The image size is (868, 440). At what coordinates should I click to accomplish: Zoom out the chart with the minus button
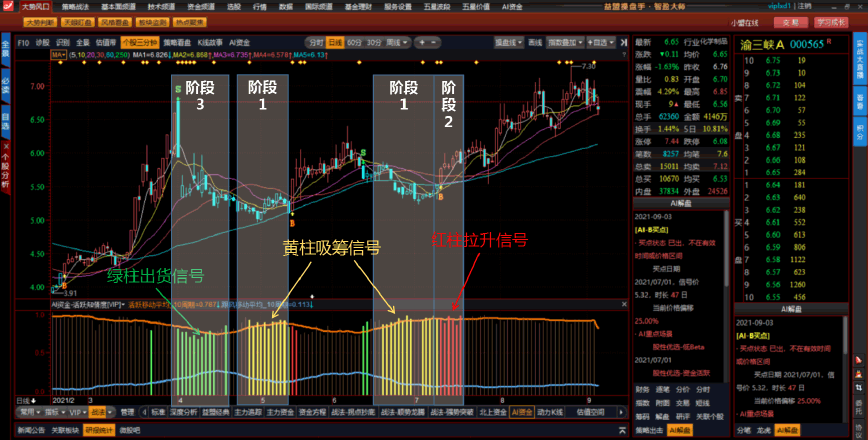pos(433,43)
